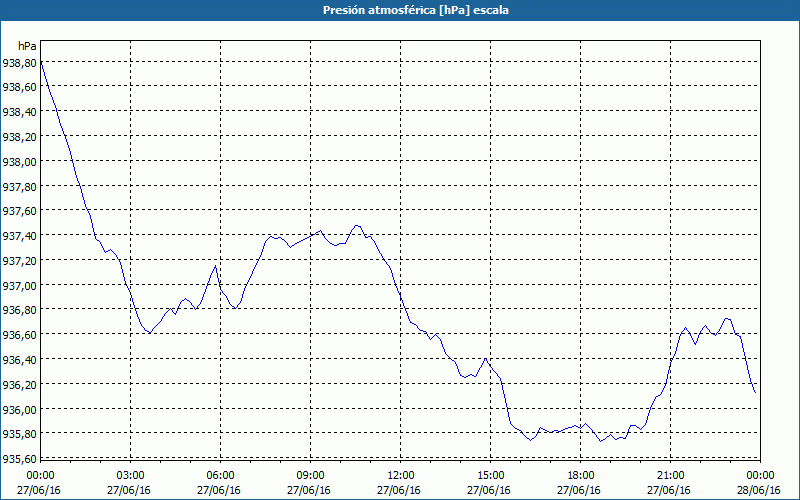Select the 937,00 y-axis value
Screen dimensions: 800x500
(20, 286)
